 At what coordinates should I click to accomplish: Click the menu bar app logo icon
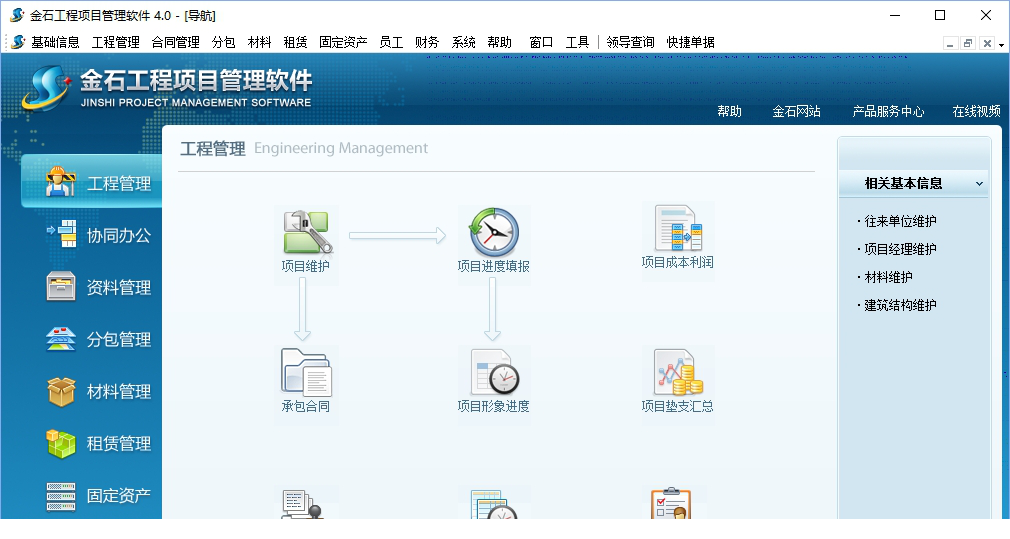tap(18, 42)
